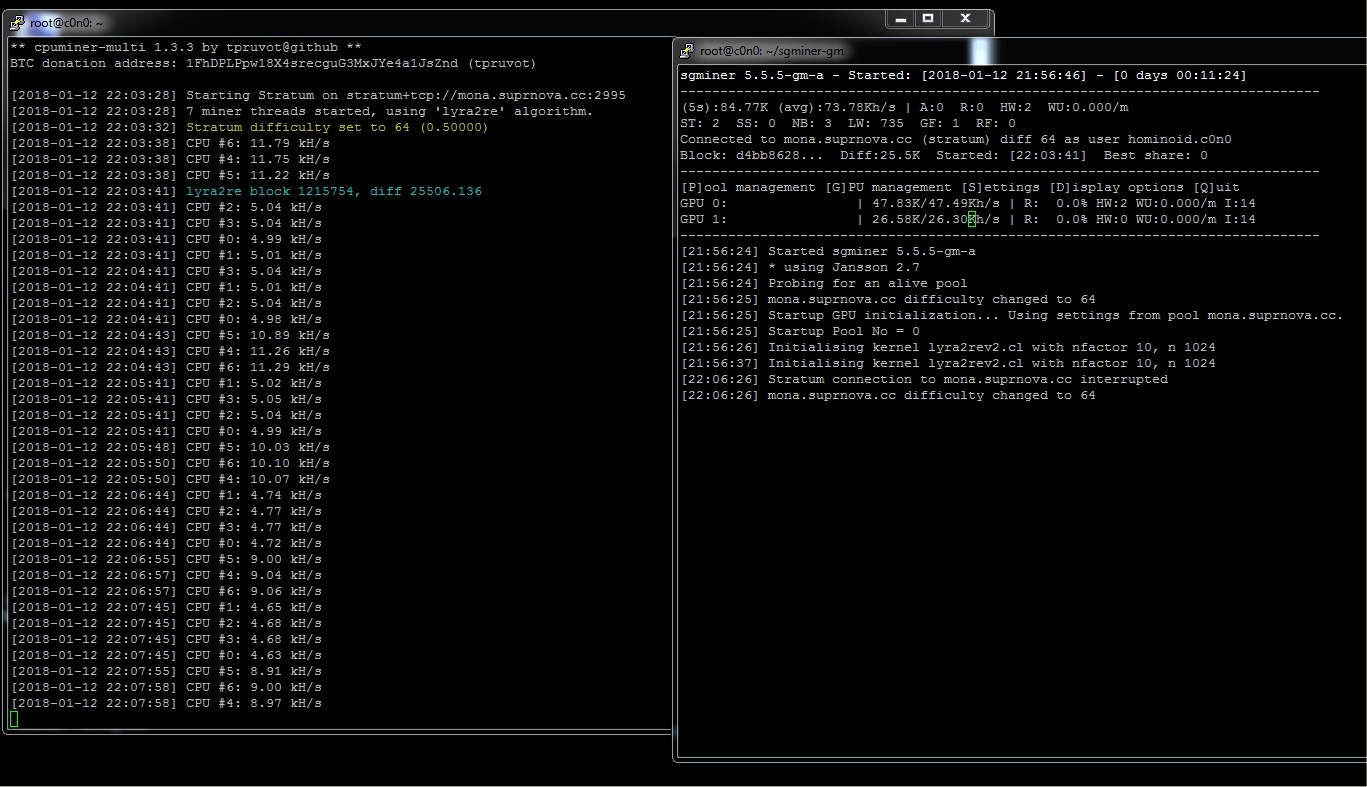Click the 'CPU #5: 10.89 kH/s' line
Screen dimensions: 1367x787
pos(170,335)
